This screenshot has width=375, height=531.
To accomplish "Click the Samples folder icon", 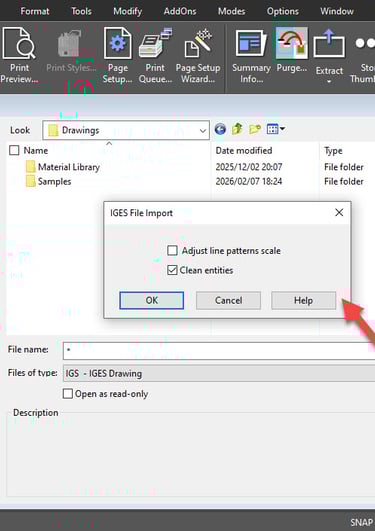I will pos(30,182).
